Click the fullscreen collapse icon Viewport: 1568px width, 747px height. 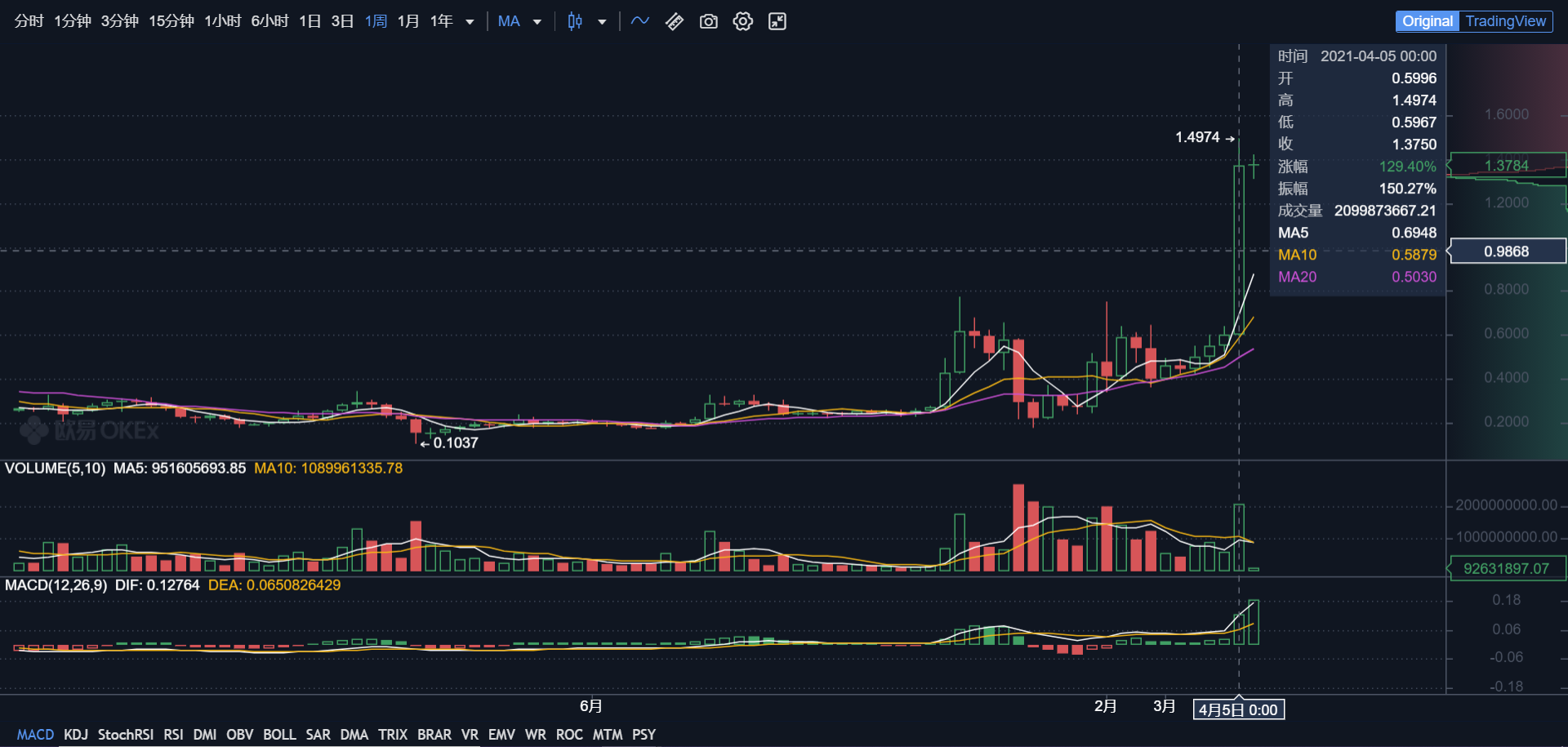pos(777,21)
